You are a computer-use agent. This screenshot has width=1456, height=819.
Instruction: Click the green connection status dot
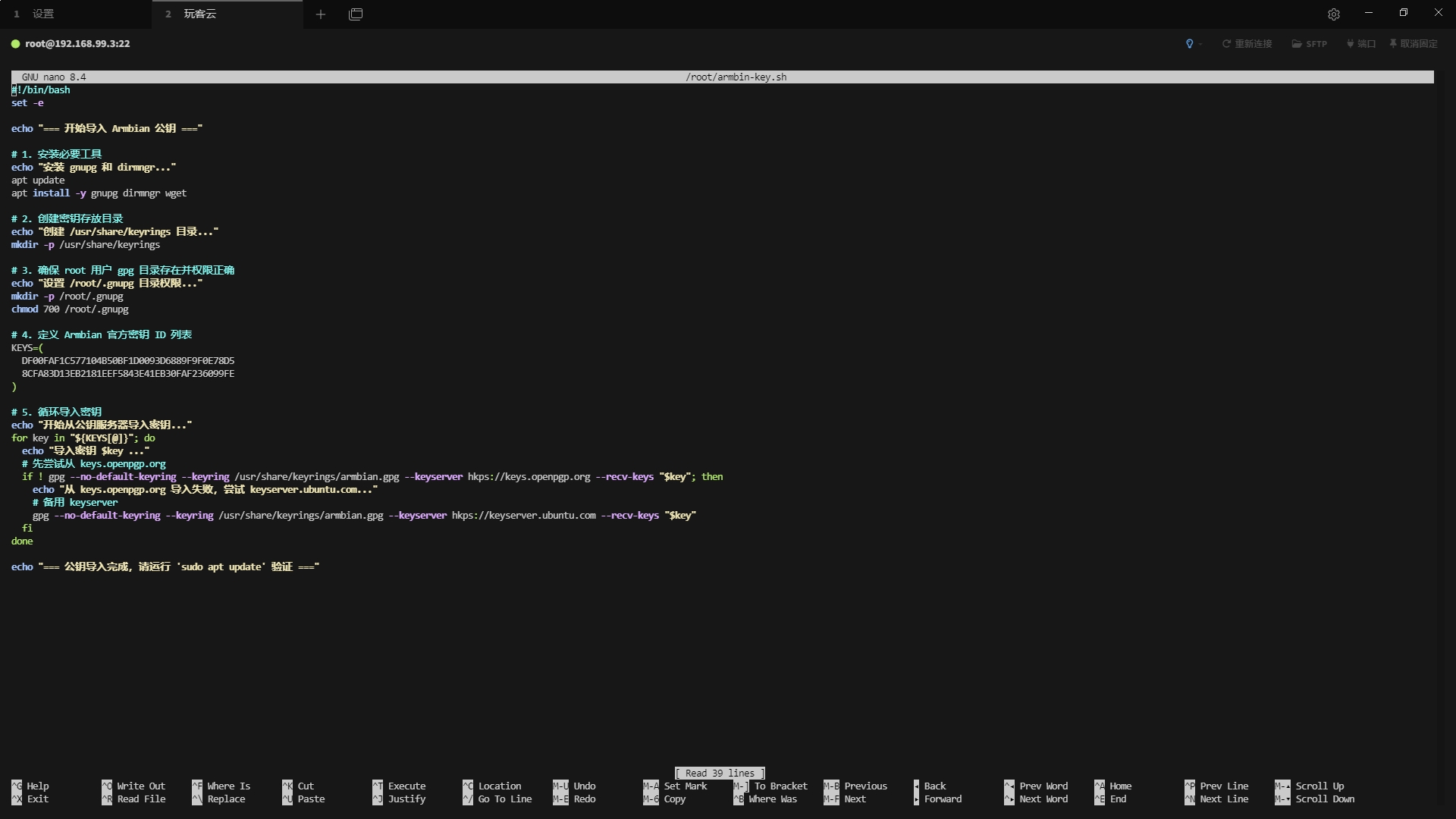point(15,44)
